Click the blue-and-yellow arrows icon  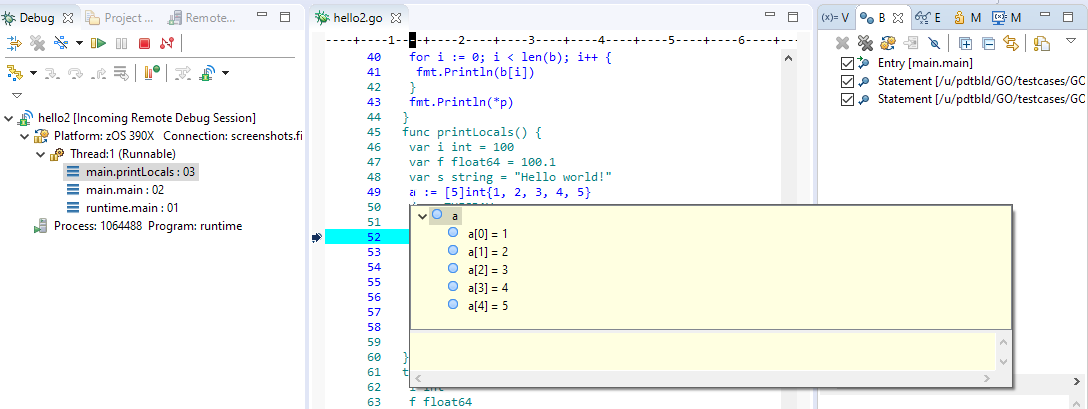pos(14,44)
